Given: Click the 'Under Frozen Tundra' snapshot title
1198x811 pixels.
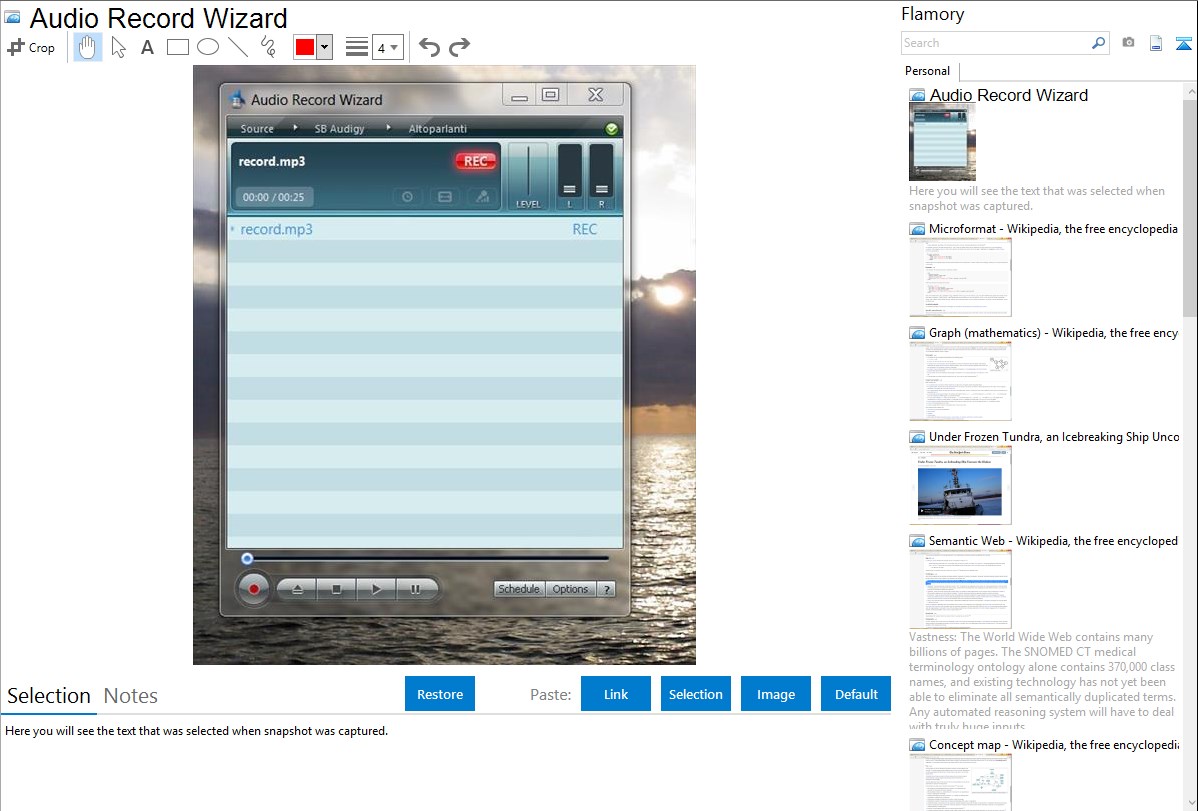Looking at the screenshot, I should pyautogui.click(x=1054, y=436).
